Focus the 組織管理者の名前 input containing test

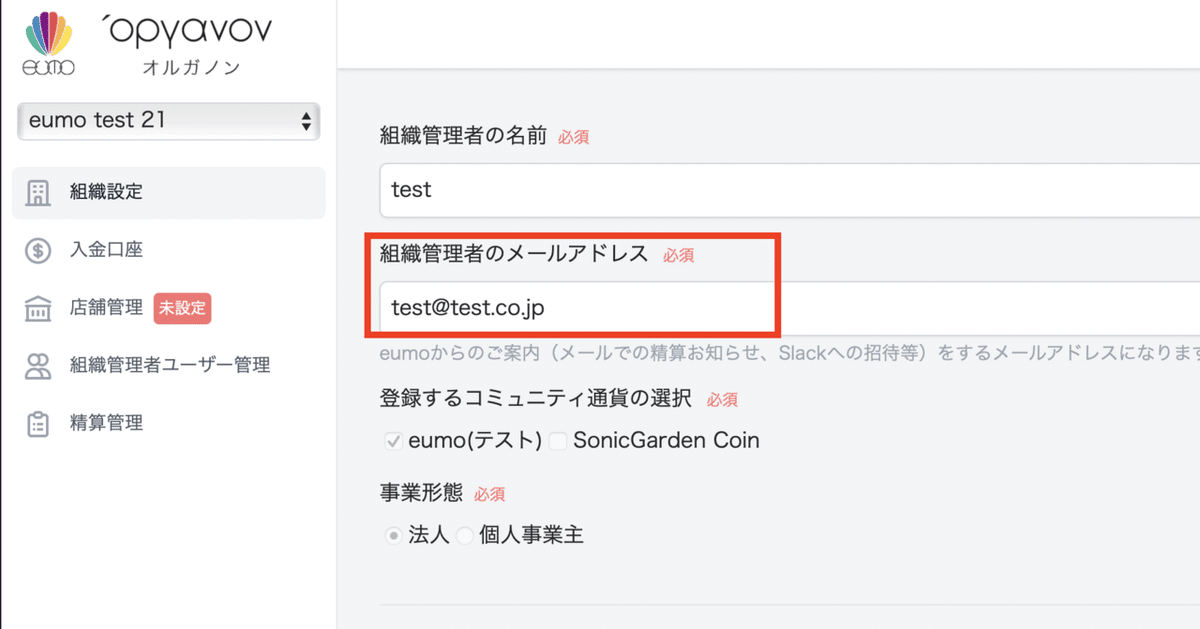[789, 190]
